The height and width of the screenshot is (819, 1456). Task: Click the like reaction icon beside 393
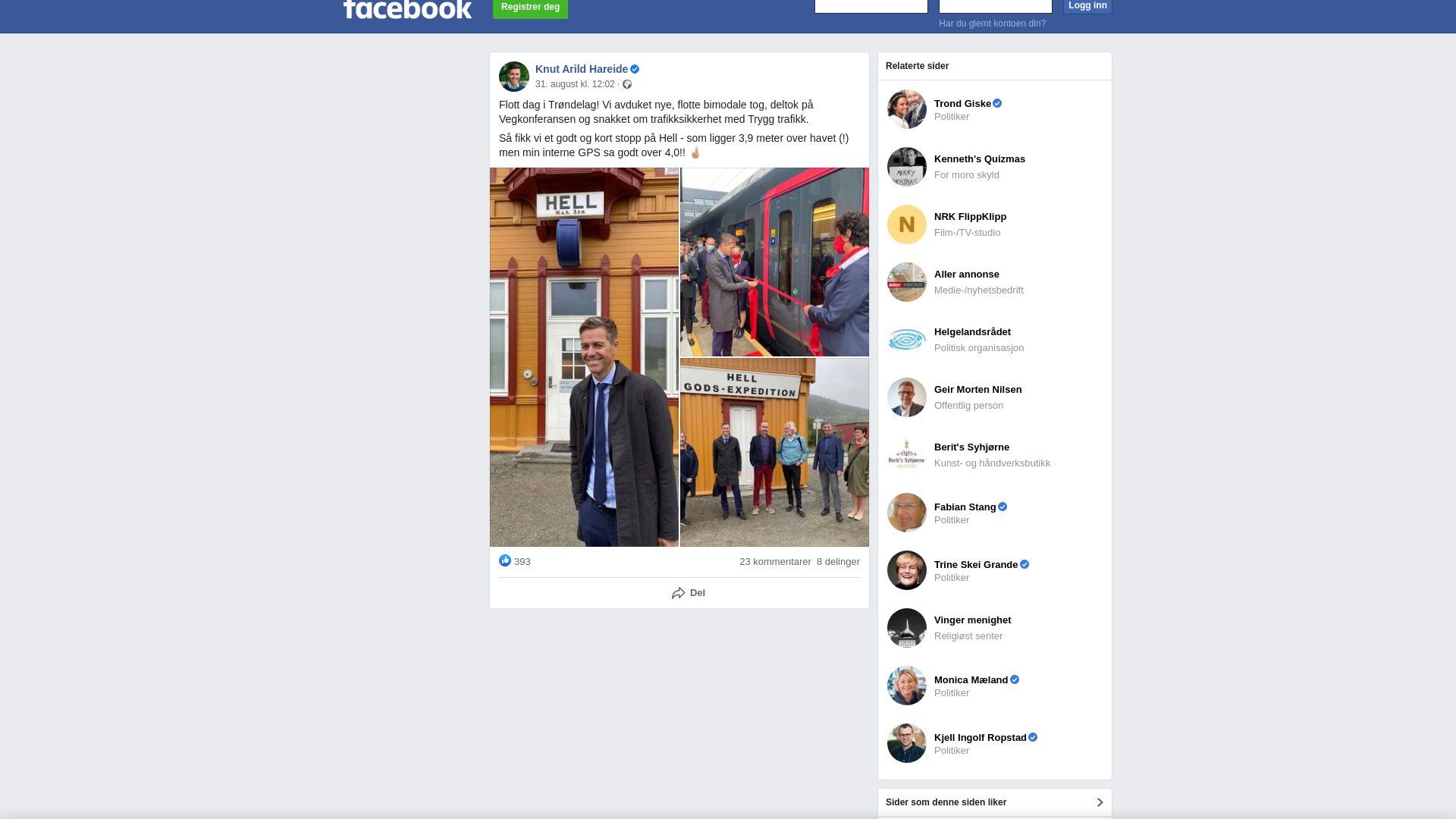(x=505, y=560)
